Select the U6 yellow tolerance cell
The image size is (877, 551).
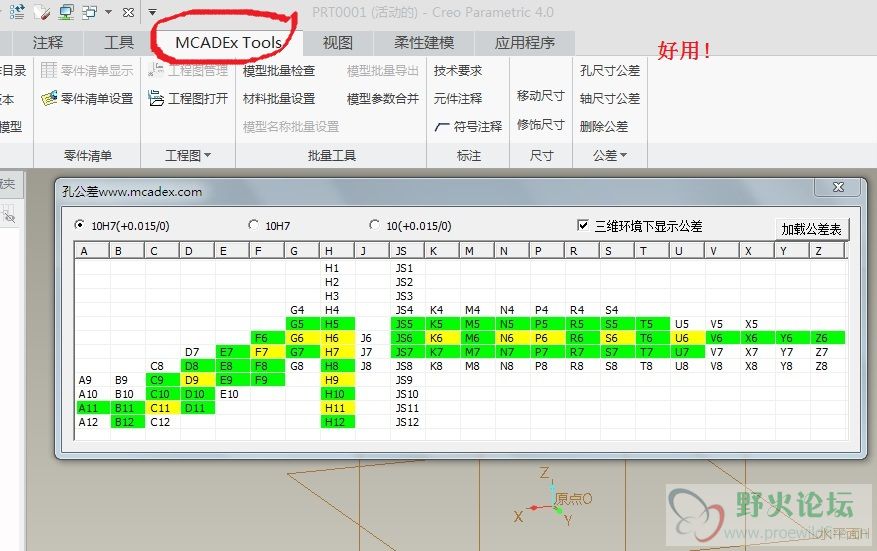(x=687, y=338)
